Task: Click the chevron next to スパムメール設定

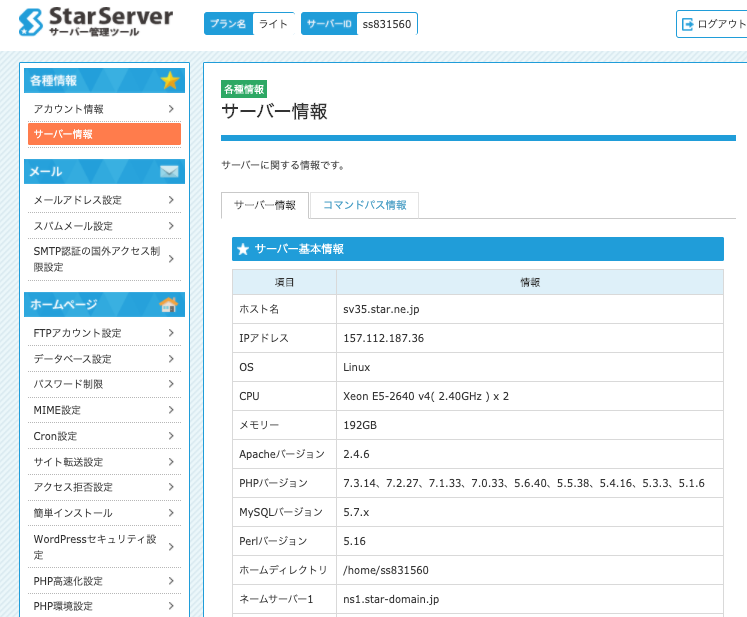Action: (x=171, y=226)
